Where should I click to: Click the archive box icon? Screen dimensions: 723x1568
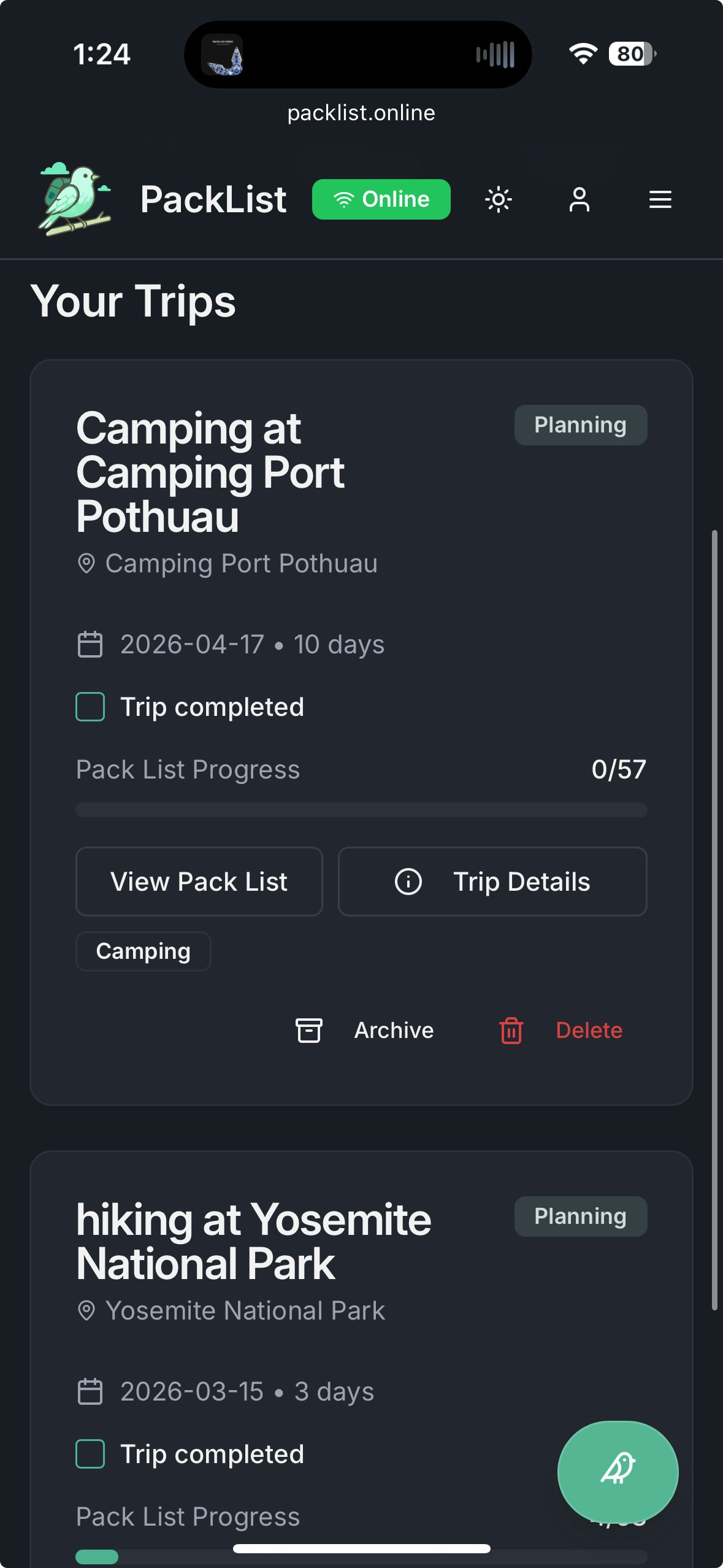(x=308, y=1030)
